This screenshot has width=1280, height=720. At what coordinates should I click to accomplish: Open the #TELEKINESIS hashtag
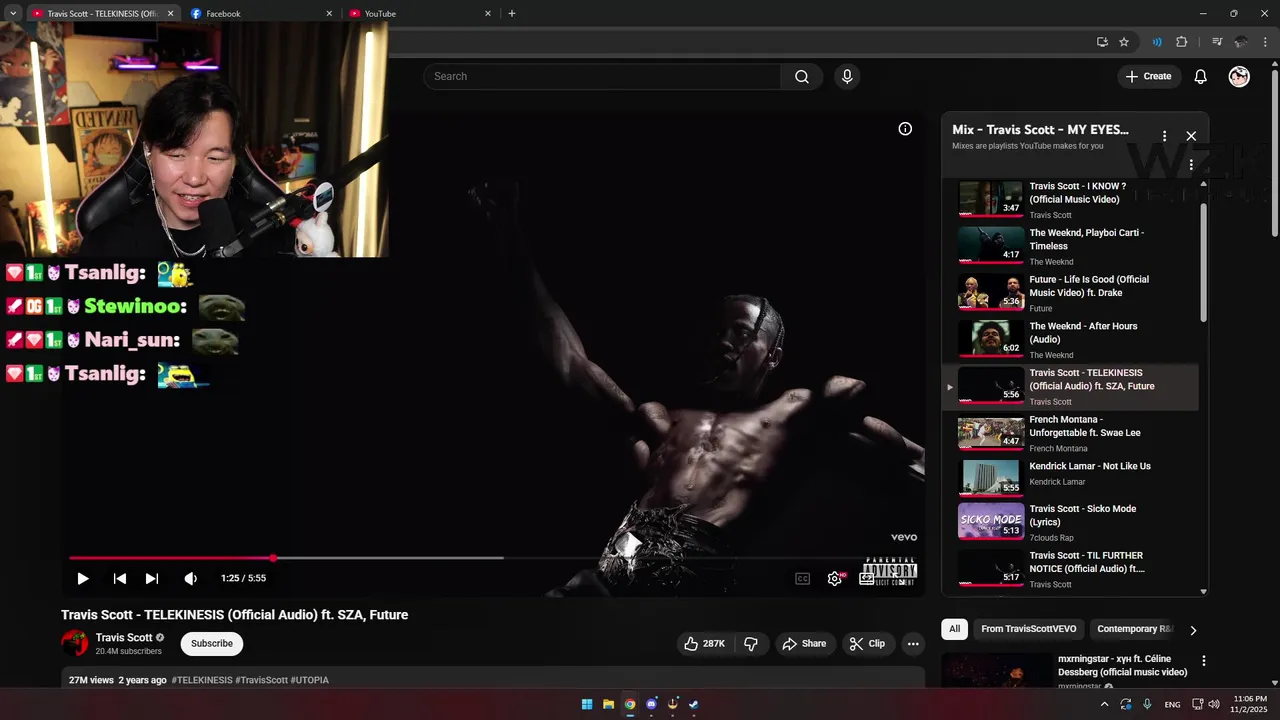click(x=202, y=680)
